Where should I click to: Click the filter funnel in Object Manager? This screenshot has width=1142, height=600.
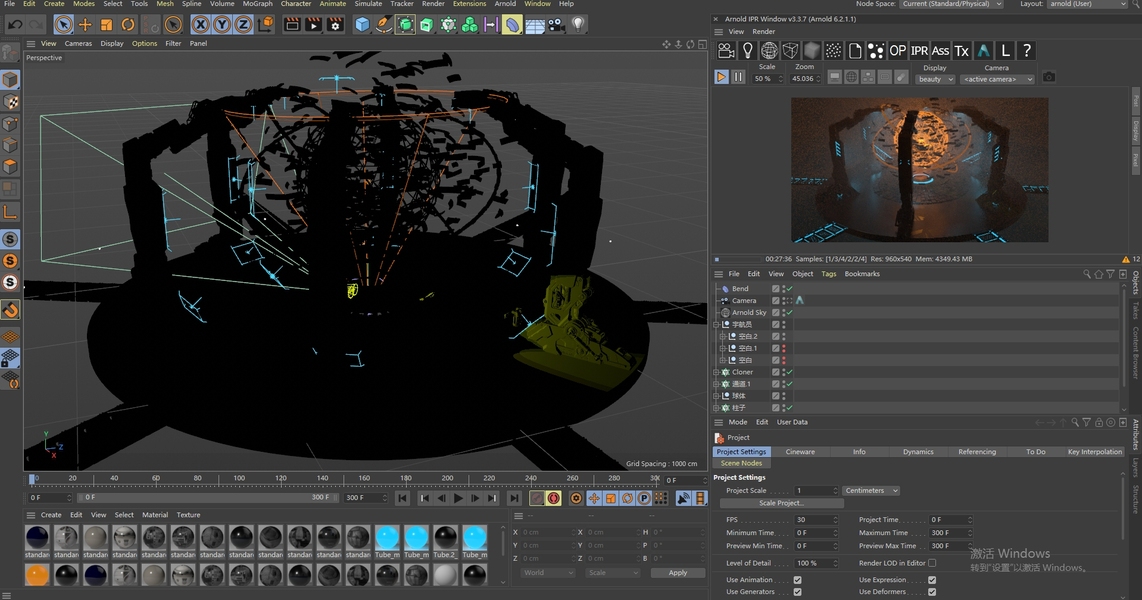pyautogui.click(x=1110, y=274)
